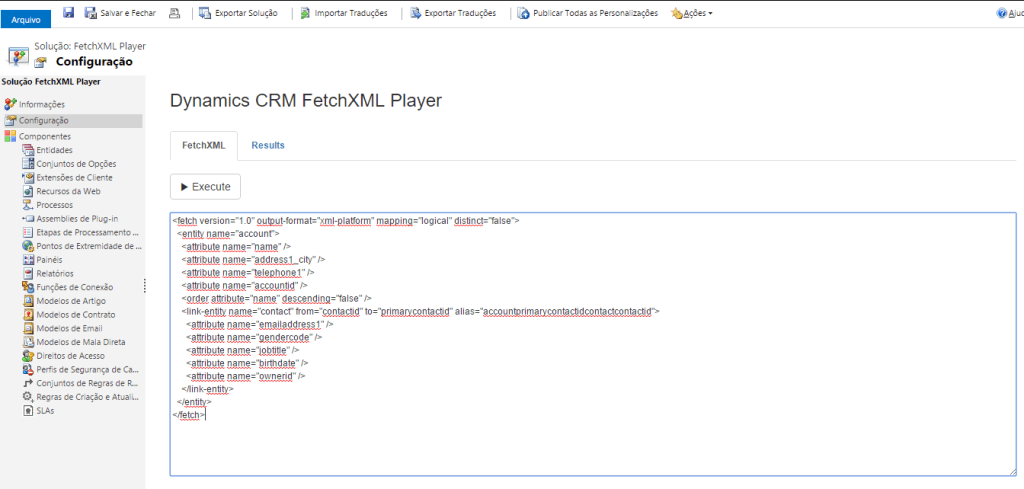1024x489 pixels.
Task: Click the entity name="account" line
Action: coord(229,233)
